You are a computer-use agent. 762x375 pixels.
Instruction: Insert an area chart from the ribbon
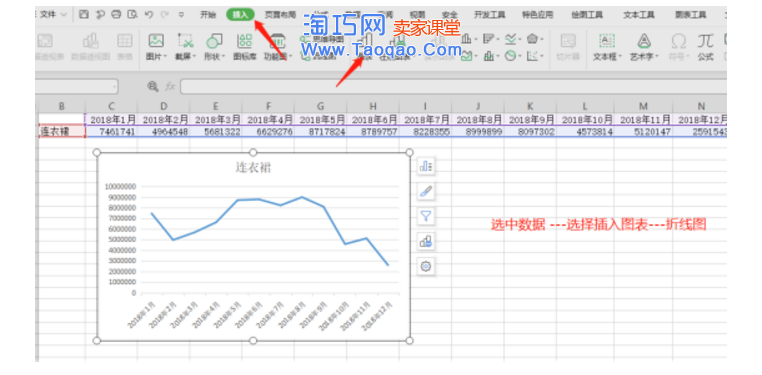tap(467, 56)
